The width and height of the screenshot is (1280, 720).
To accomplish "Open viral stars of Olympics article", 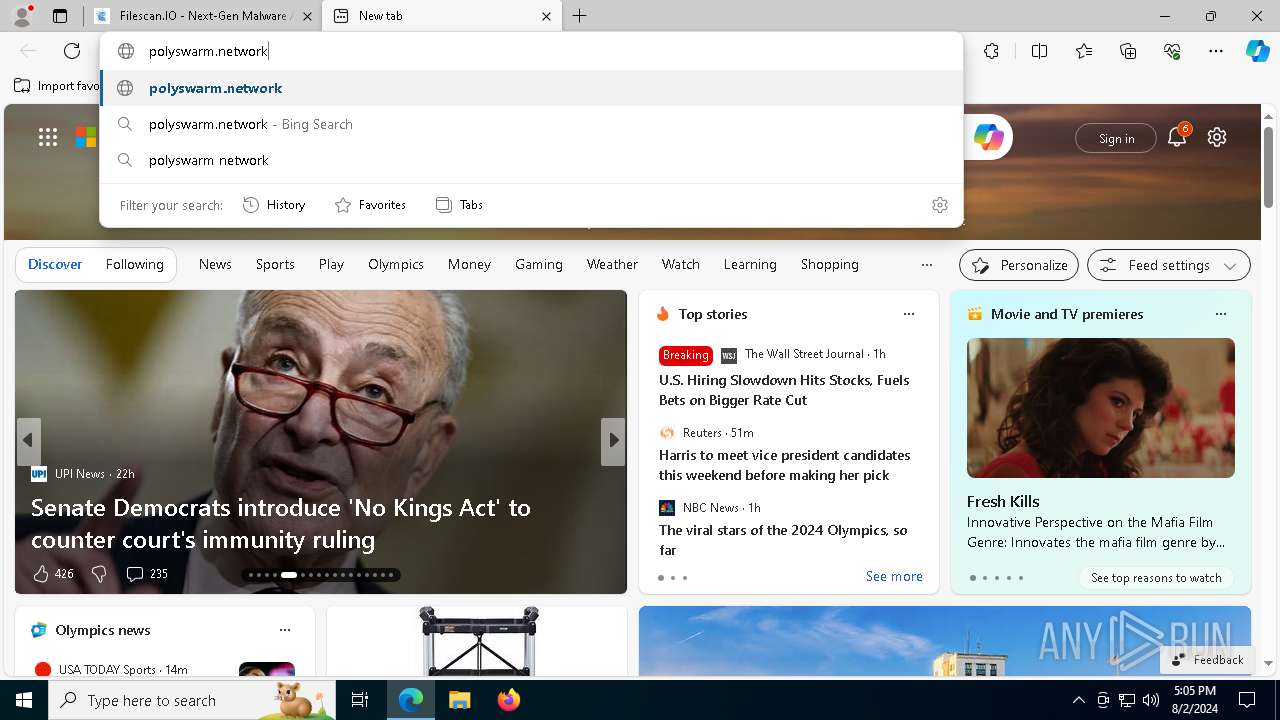I will coord(783,540).
